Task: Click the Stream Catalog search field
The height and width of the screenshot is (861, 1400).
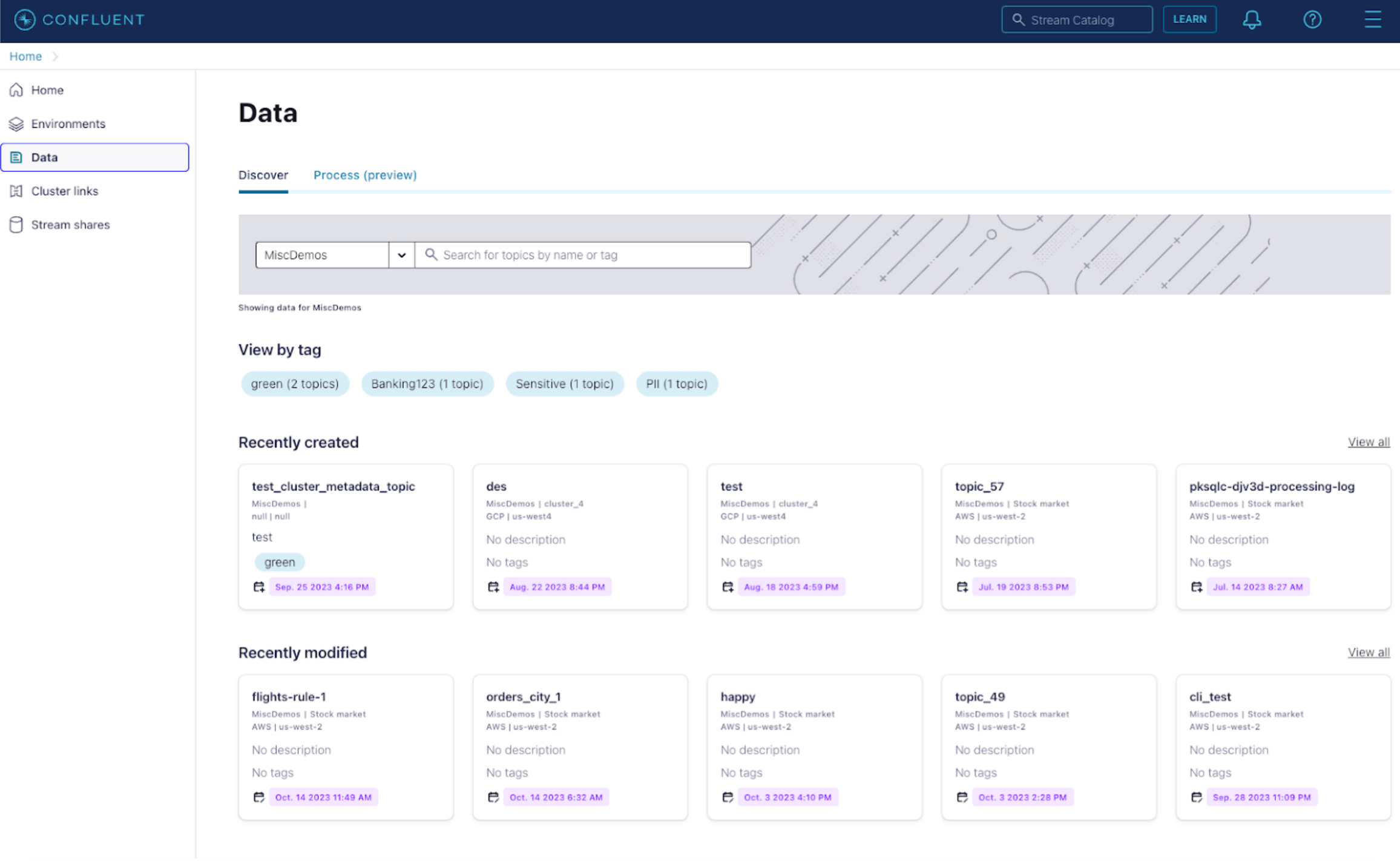Action: point(1077,20)
